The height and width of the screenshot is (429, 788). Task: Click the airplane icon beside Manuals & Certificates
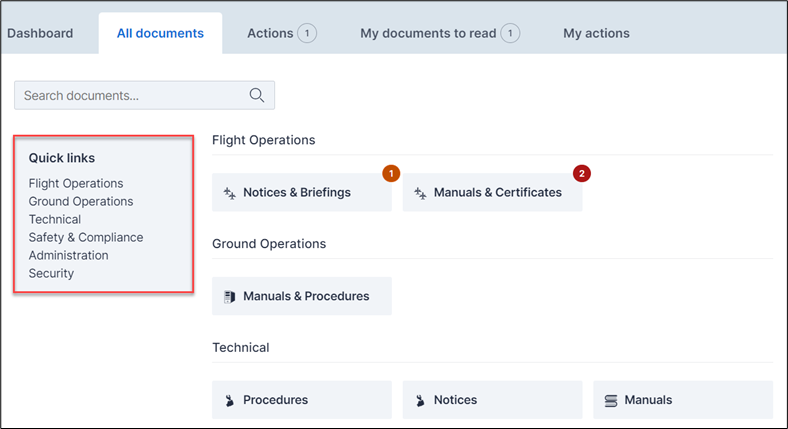(x=420, y=193)
